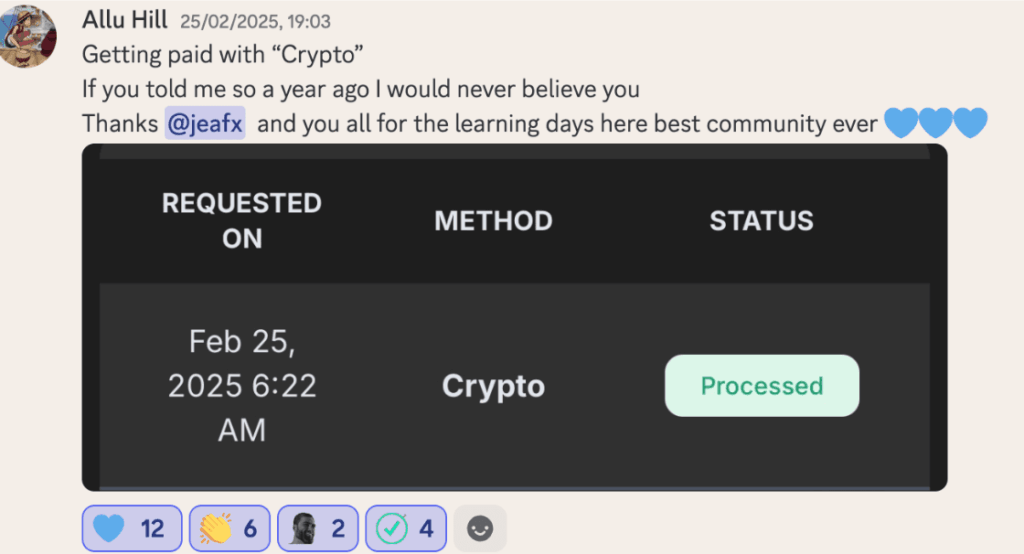Click the green Processed status badge

coord(761,385)
